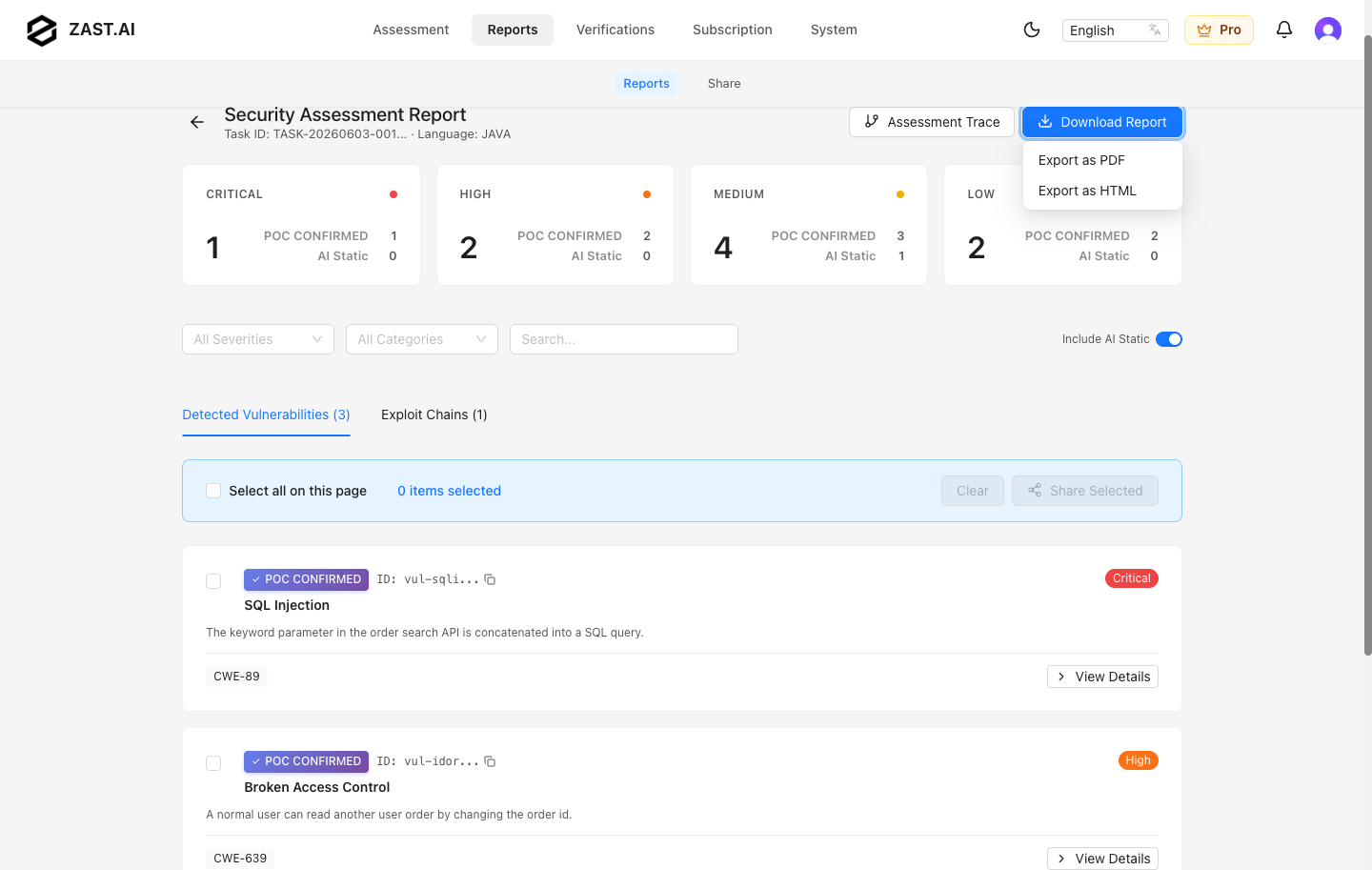Screen dimensions: 1372x870
Task: Open notifications bell icon
Action: [1284, 30]
